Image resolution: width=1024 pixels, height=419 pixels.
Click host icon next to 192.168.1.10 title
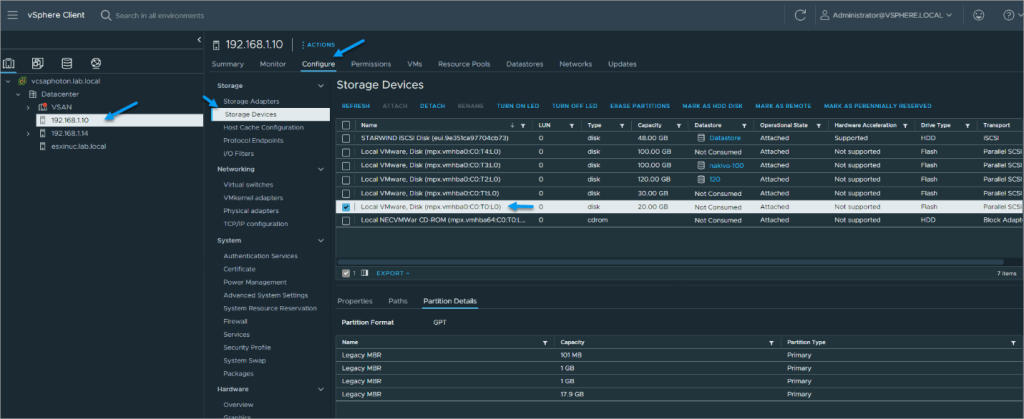click(x=216, y=45)
